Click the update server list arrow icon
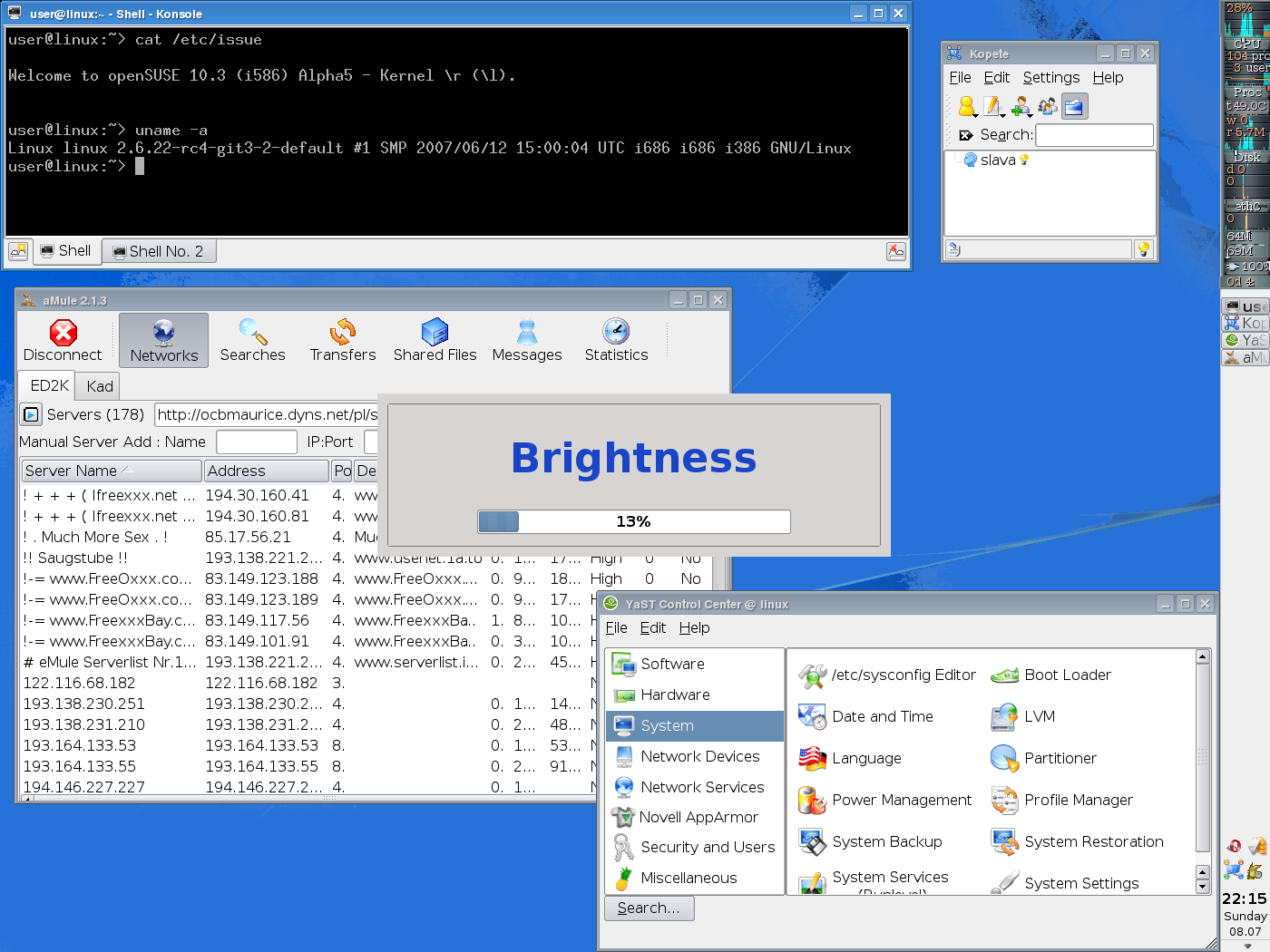The width and height of the screenshot is (1270, 952). pos(31,414)
